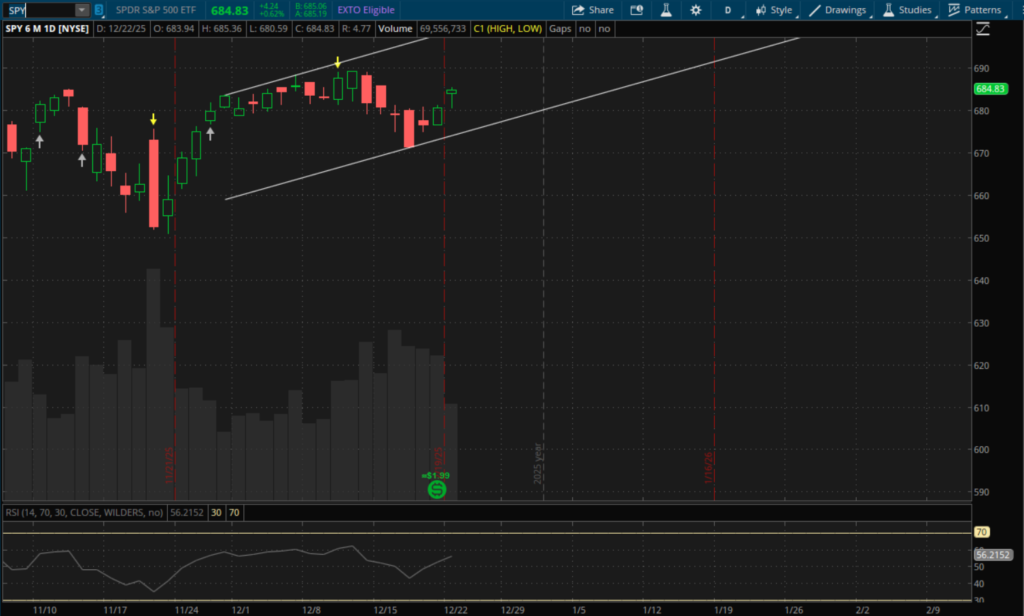Open the Drawings menu
Screen dimensions: 1024x616
click(838, 10)
